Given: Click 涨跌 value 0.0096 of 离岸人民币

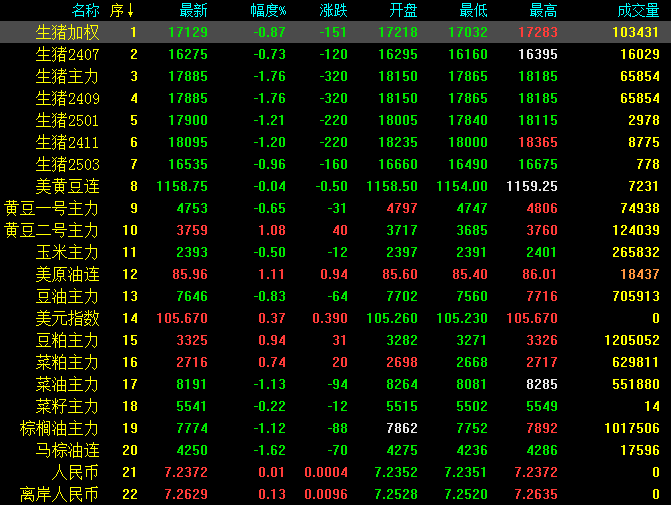Looking at the screenshot, I should [326, 494].
